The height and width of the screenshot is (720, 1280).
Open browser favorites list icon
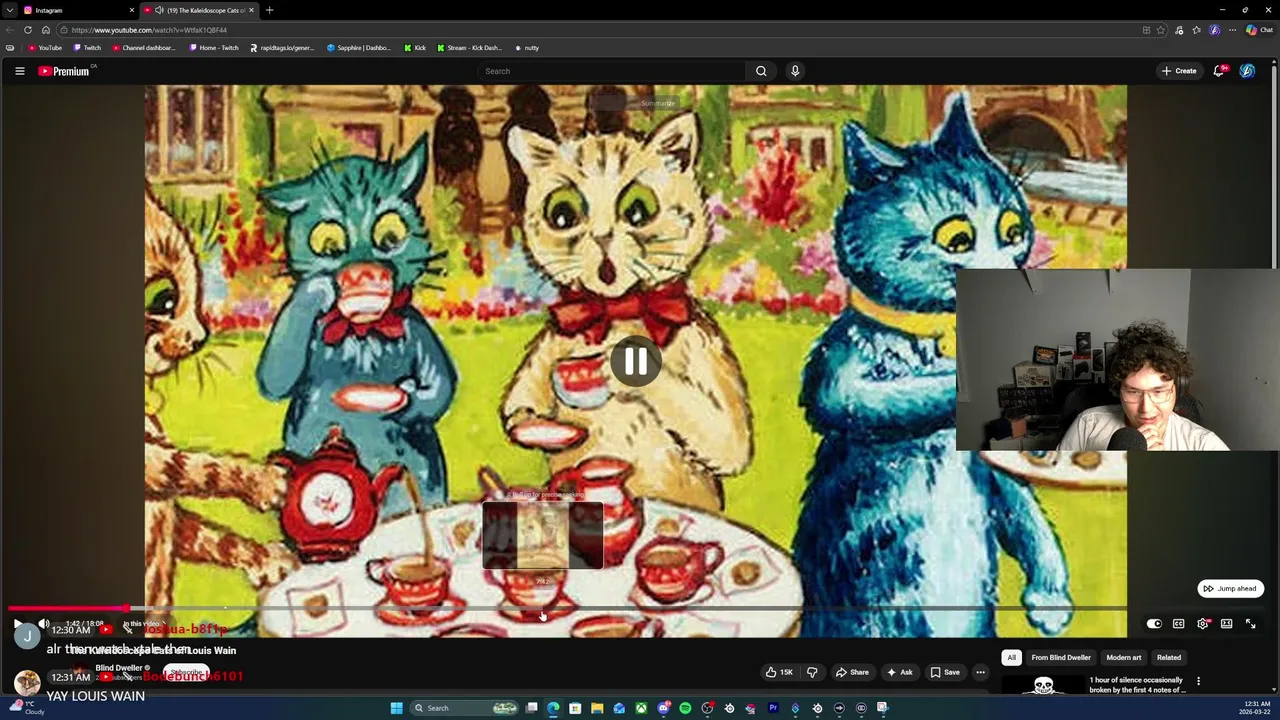pyautogui.click(x=1197, y=30)
